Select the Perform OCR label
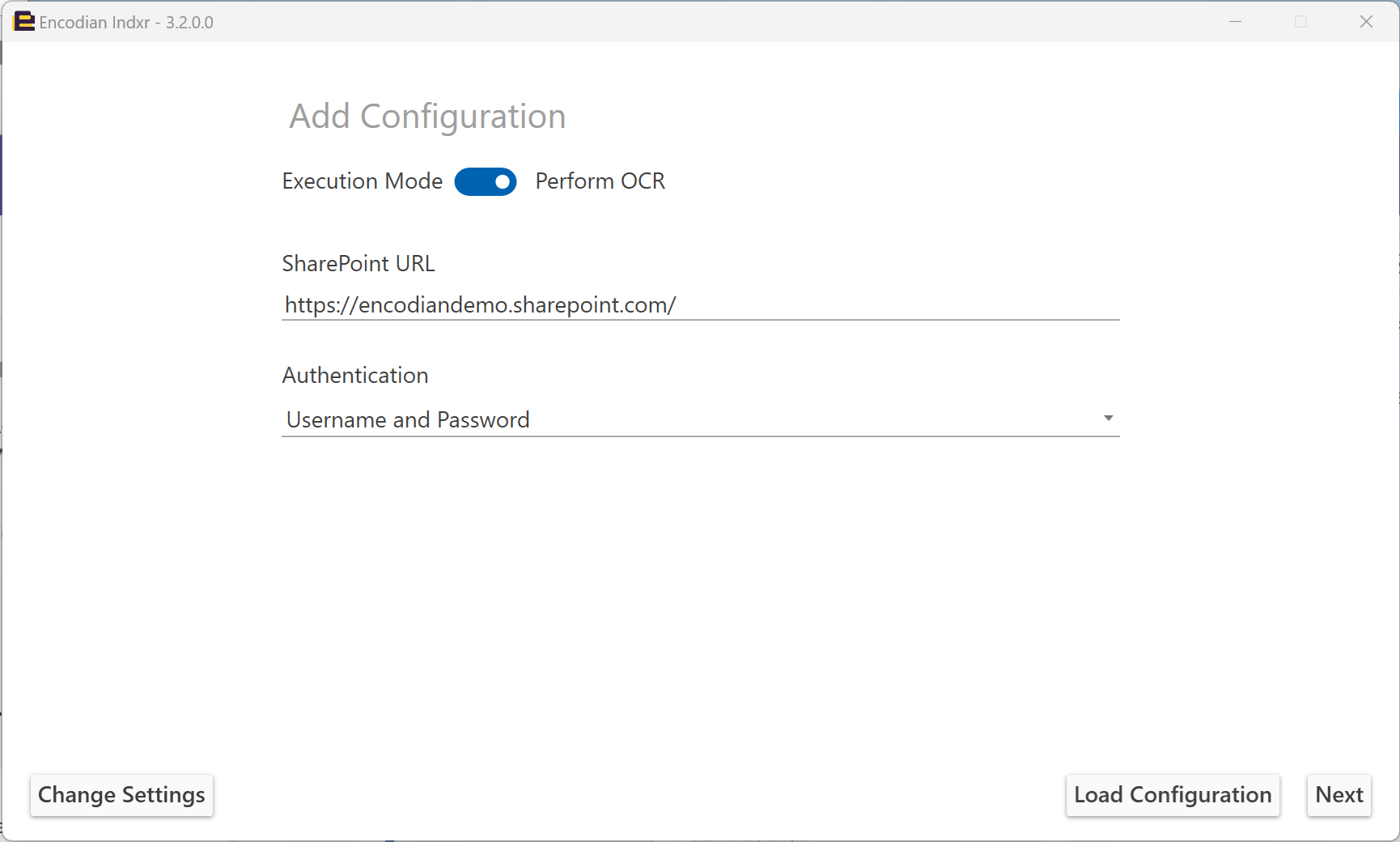The height and width of the screenshot is (842, 1400). point(600,181)
